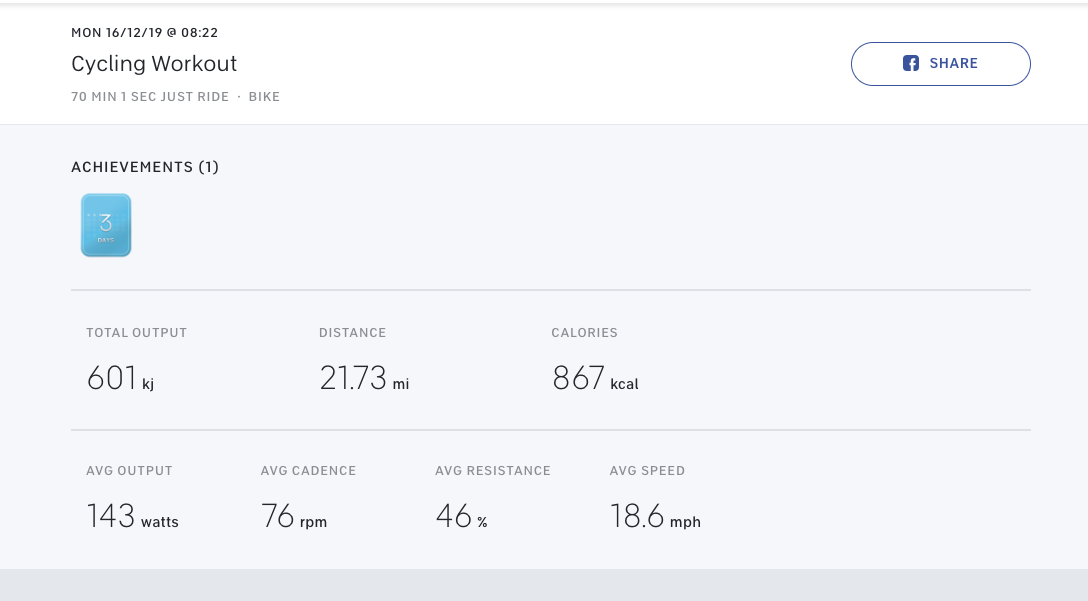Select the 21.73 mi distance value

click(364, 378)
